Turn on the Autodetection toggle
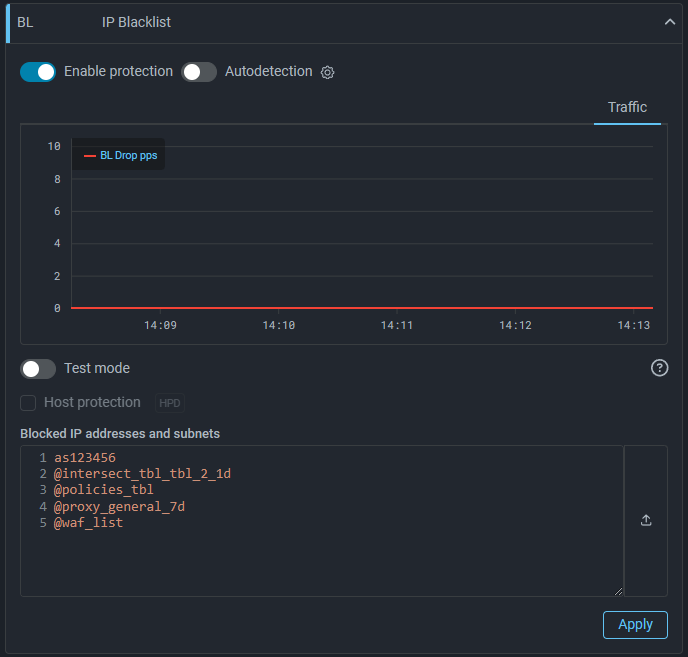Image resolution: width=688 pixels, height=657 pixels. tap(199, 72)
